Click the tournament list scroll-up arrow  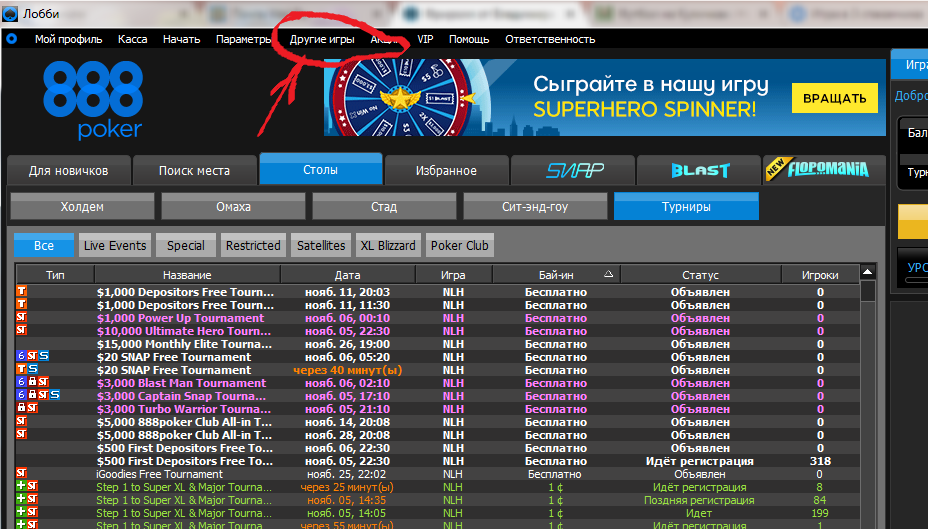coord(868,272)
